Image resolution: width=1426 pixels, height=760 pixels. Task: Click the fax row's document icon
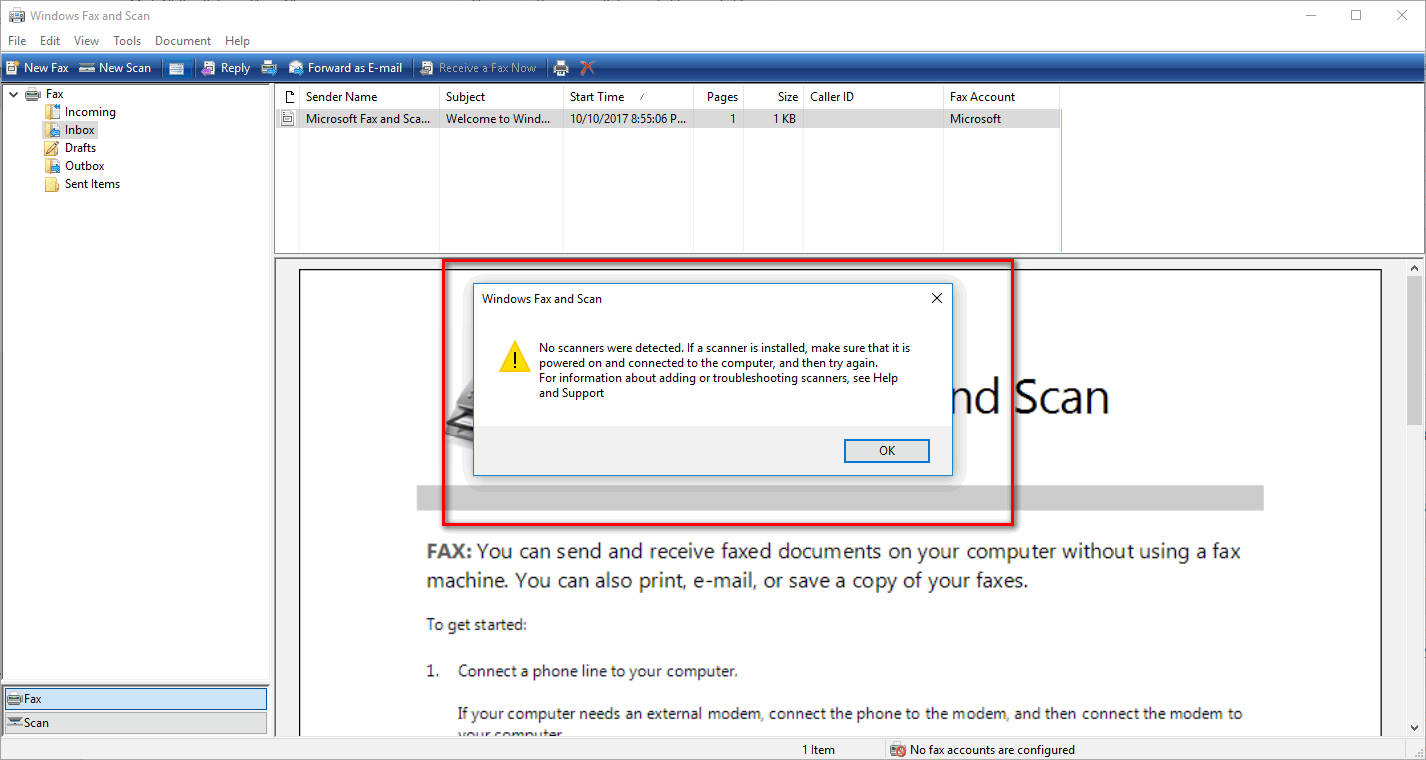(x=288, y=119)
